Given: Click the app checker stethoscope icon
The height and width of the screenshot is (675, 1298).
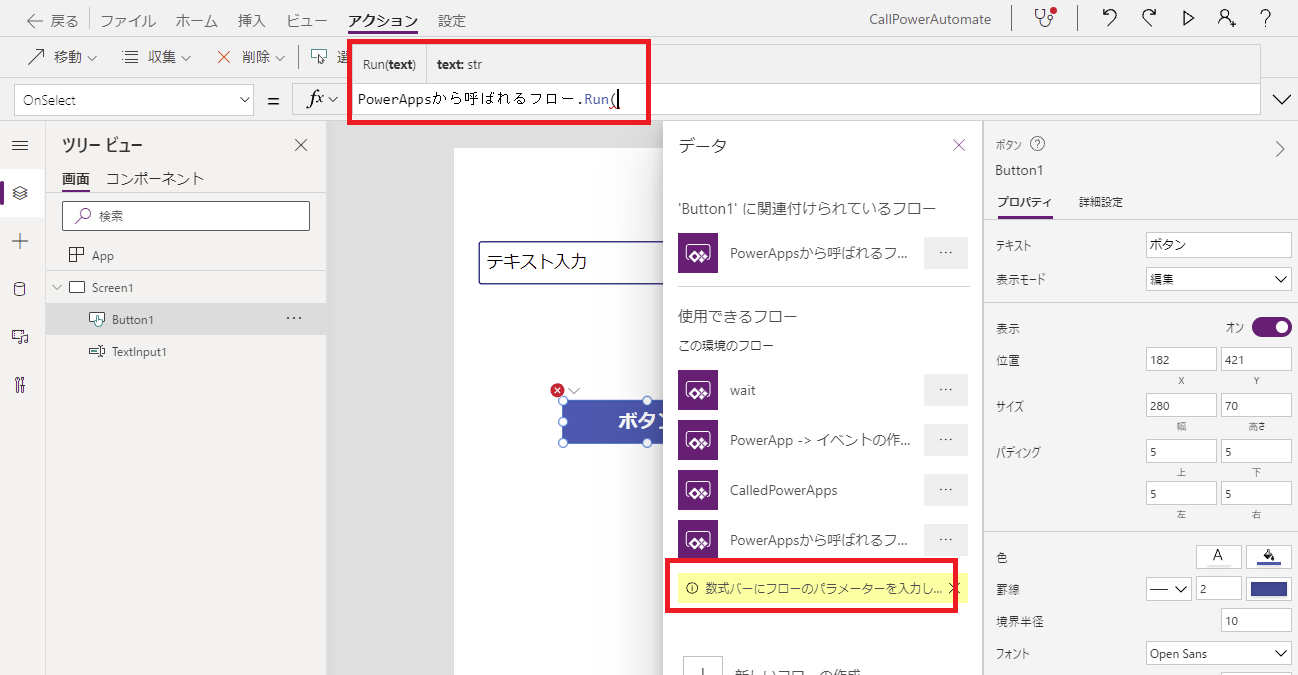Looking at the screenshot, I should 1042,18.
